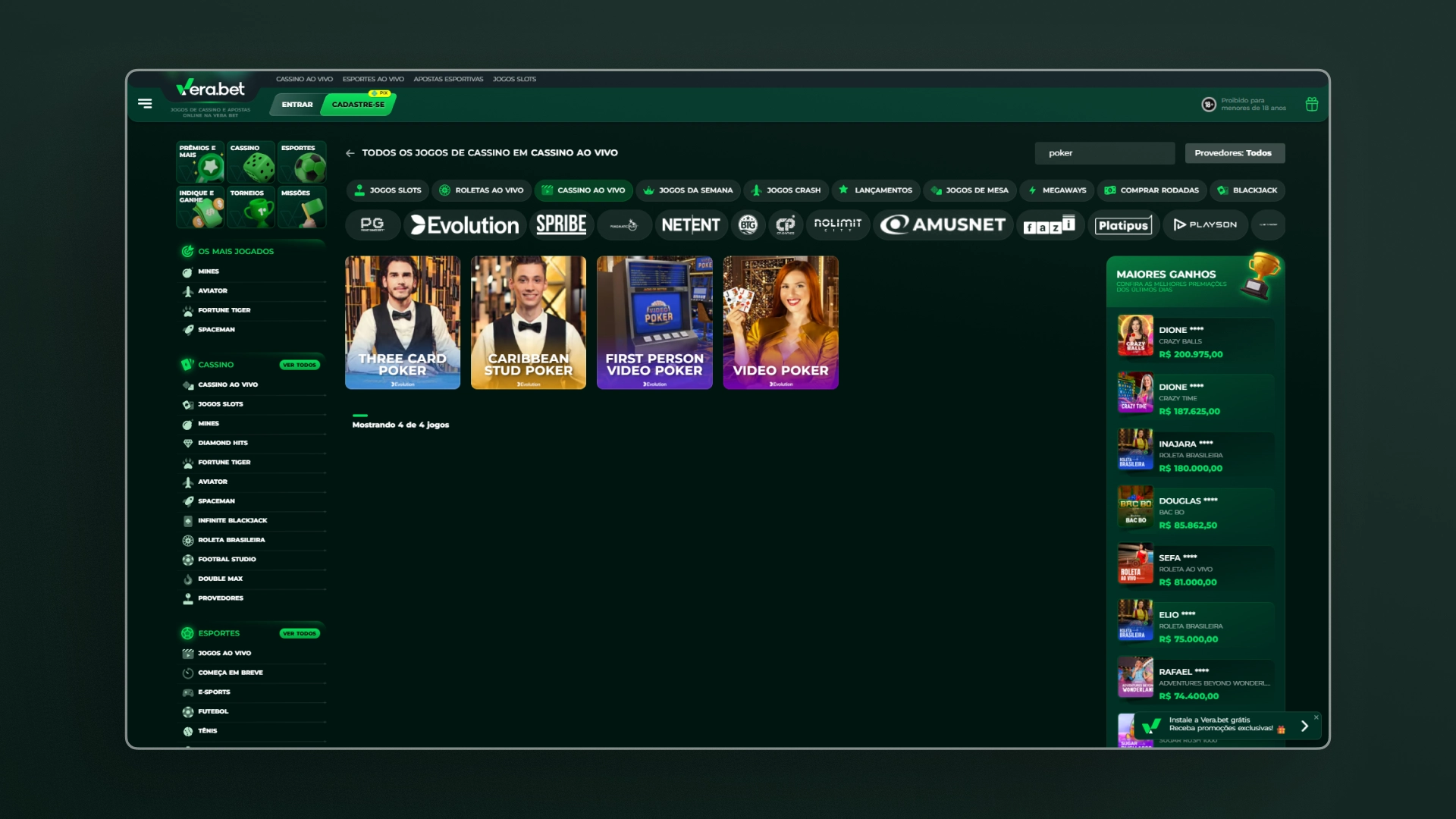Select the Amusnet provider logo
Screen dimensions: 1456x819
click(x=943, y=225)
